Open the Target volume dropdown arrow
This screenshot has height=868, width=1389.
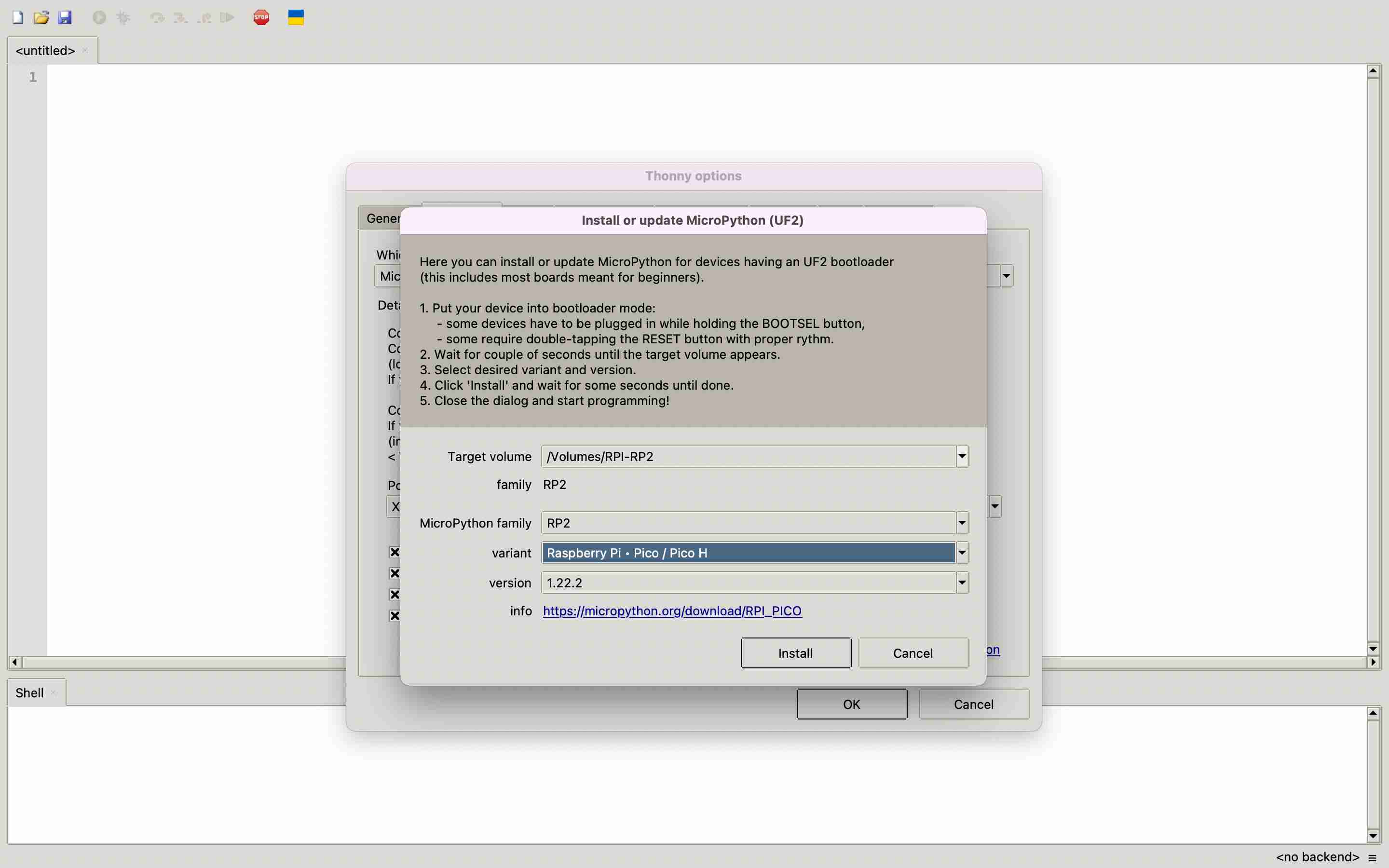tap(963, 456)
